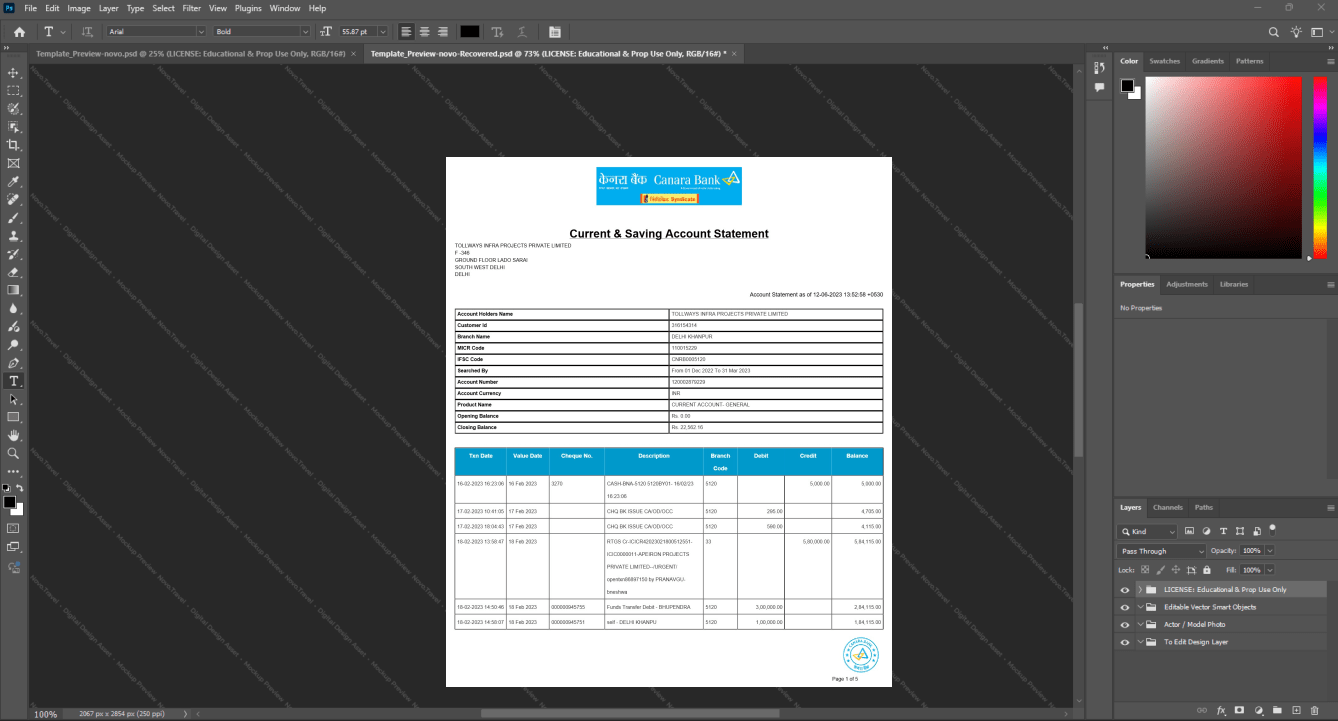Expand the LICENSE: Educational & Prop Use Only group
Viewport: 1338px width, 721px height.
pyautogui.click(x=1140, y=590)
